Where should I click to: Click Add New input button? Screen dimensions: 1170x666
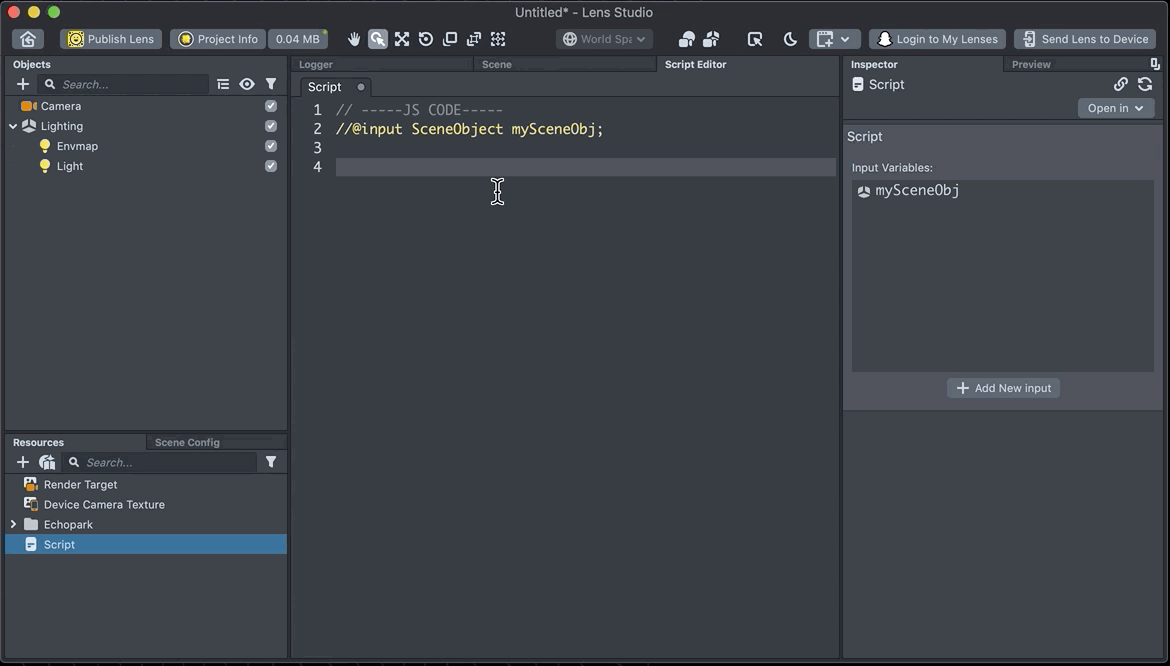coord(1003,388)
